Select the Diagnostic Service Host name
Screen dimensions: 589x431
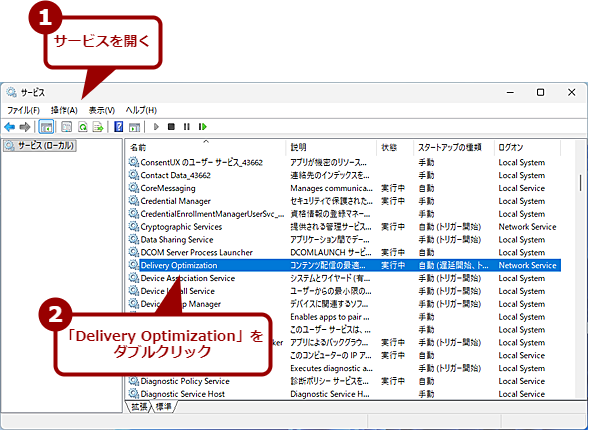(183, 394)
